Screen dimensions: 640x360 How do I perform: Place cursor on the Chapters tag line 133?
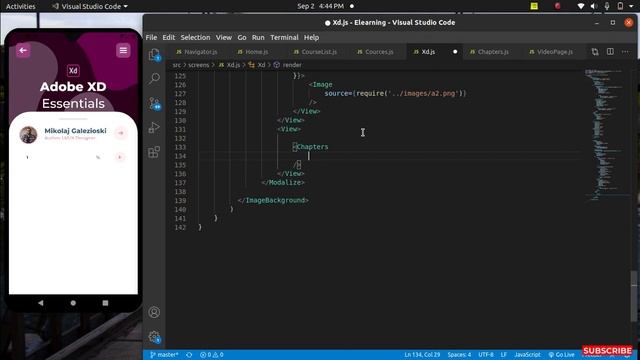(x=310, y=147)
